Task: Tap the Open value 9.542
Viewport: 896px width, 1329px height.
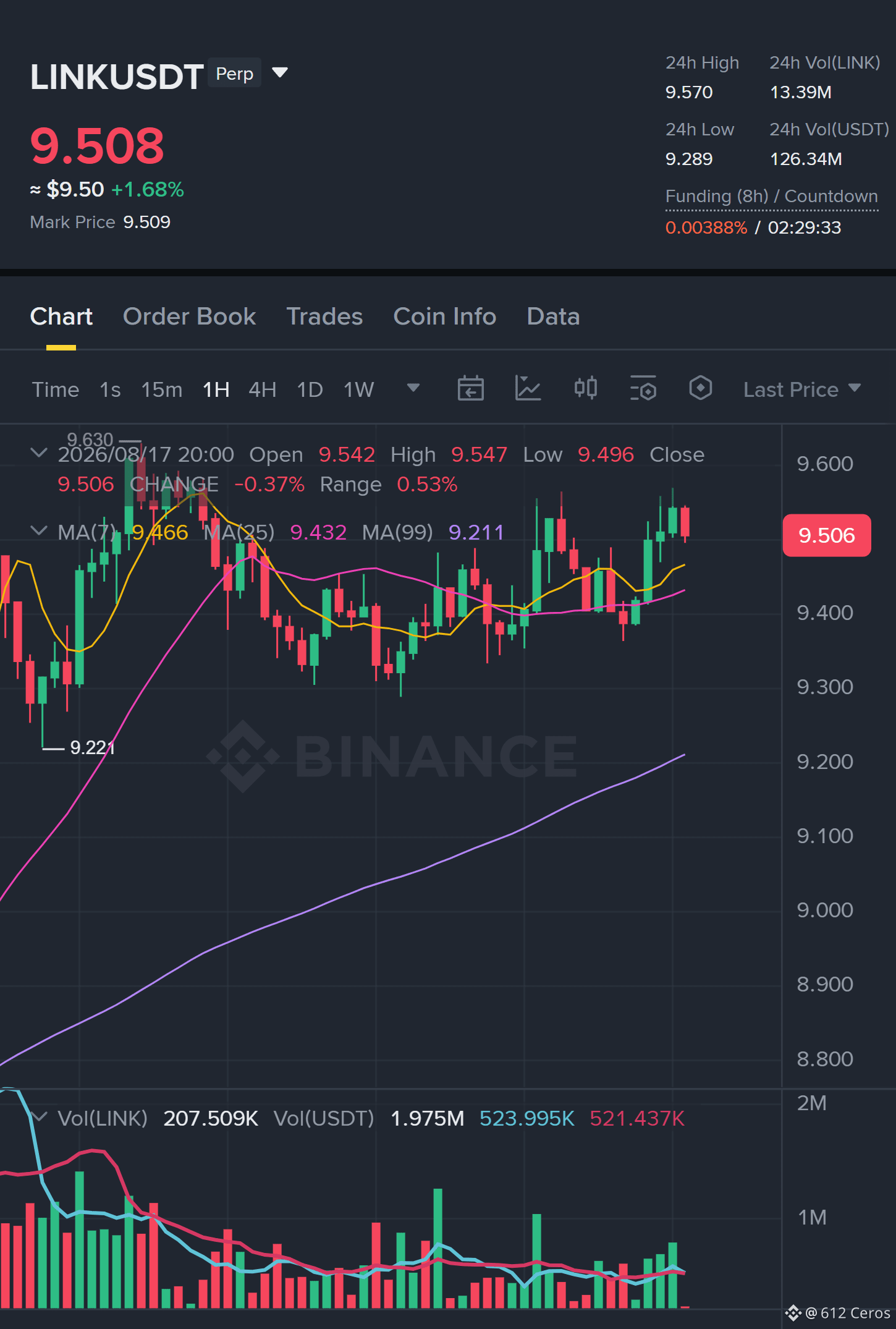Action: pyautogui.click(x=347, y=454)
